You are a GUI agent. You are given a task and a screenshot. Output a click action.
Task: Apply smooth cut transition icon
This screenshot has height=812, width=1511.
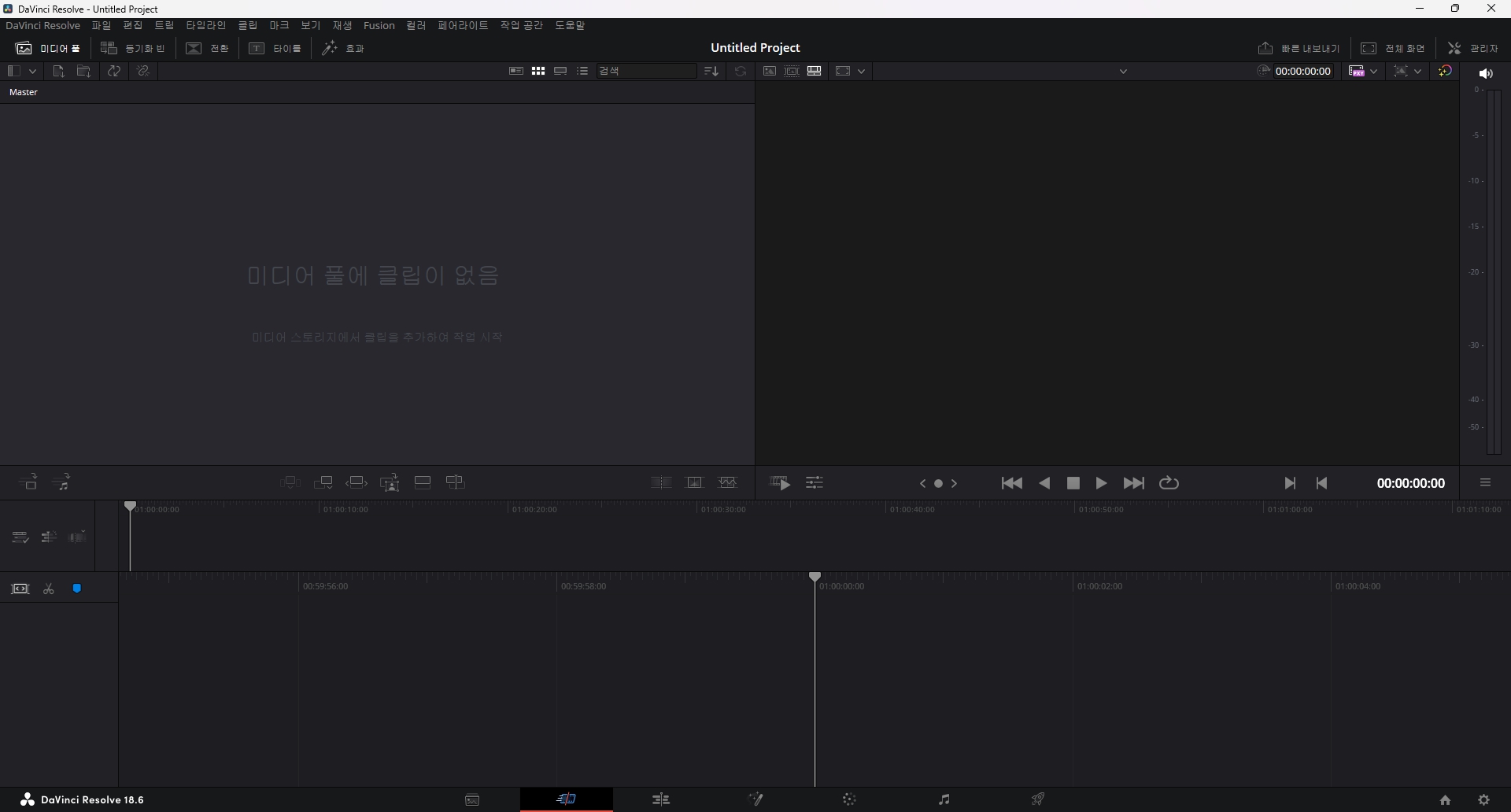click(x=728, y=482)
